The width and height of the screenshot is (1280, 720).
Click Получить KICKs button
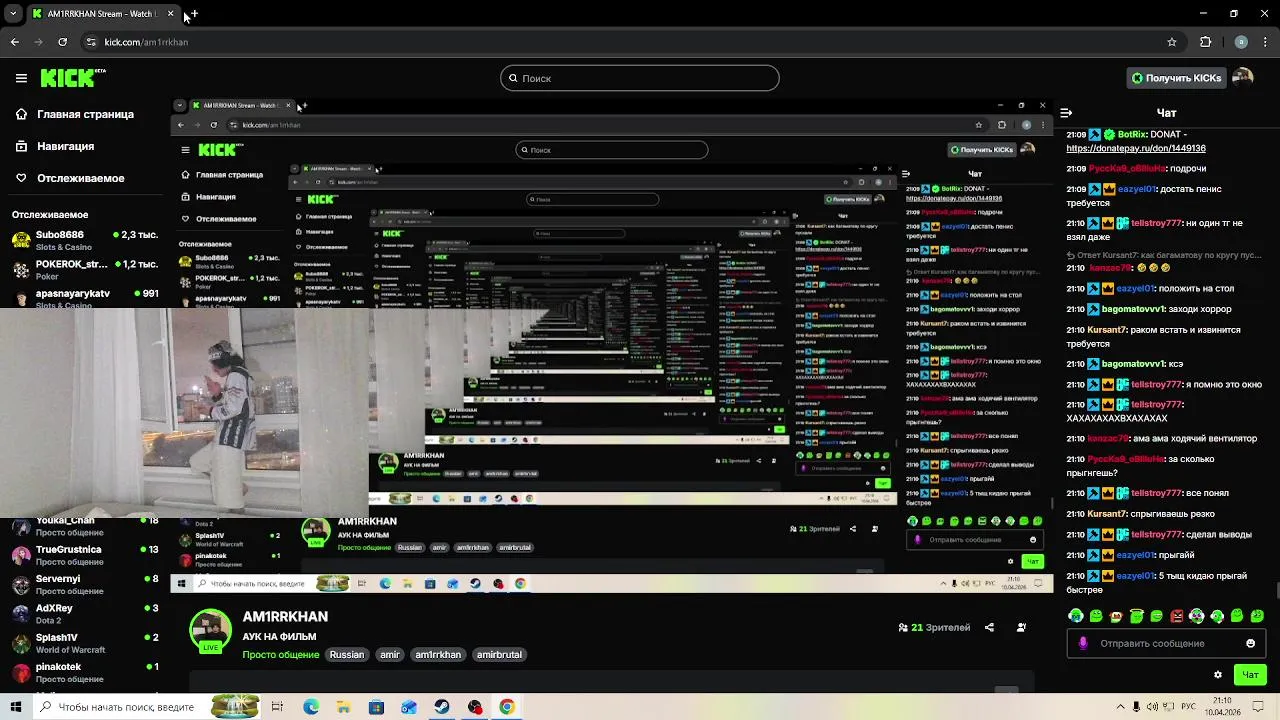1176,78
